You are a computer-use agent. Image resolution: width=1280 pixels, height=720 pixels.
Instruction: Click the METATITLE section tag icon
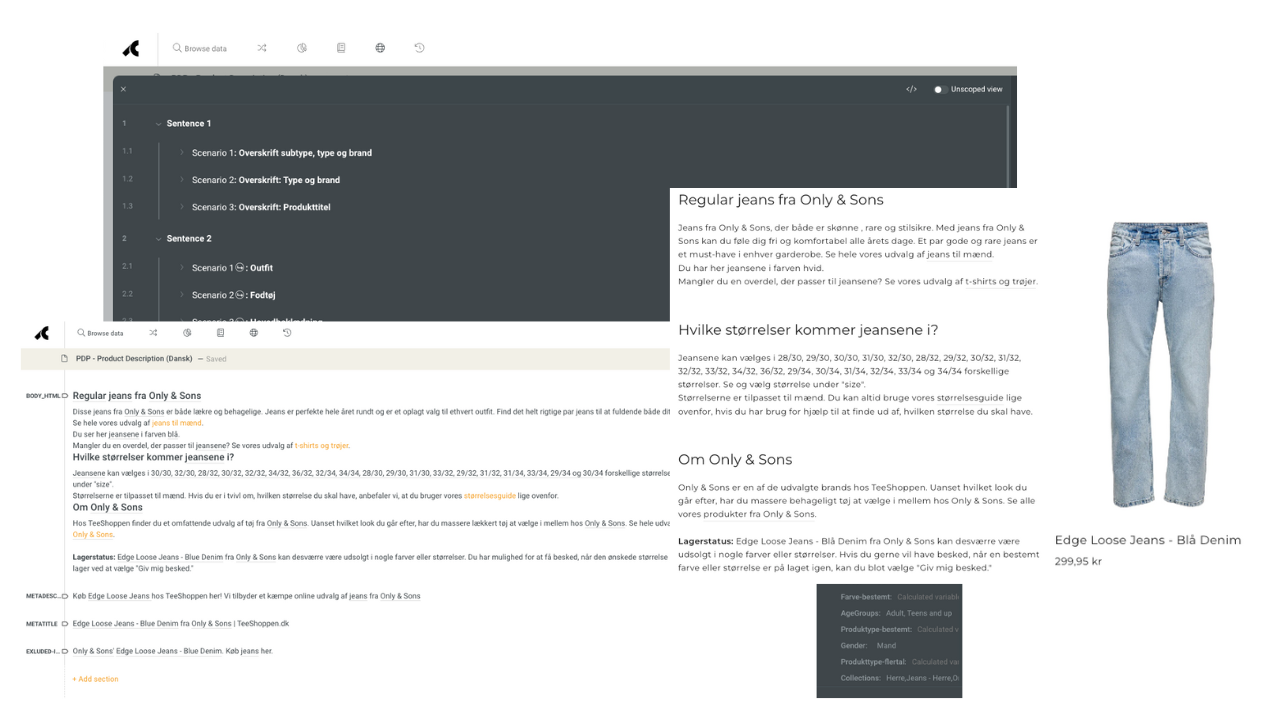(65, 624)
